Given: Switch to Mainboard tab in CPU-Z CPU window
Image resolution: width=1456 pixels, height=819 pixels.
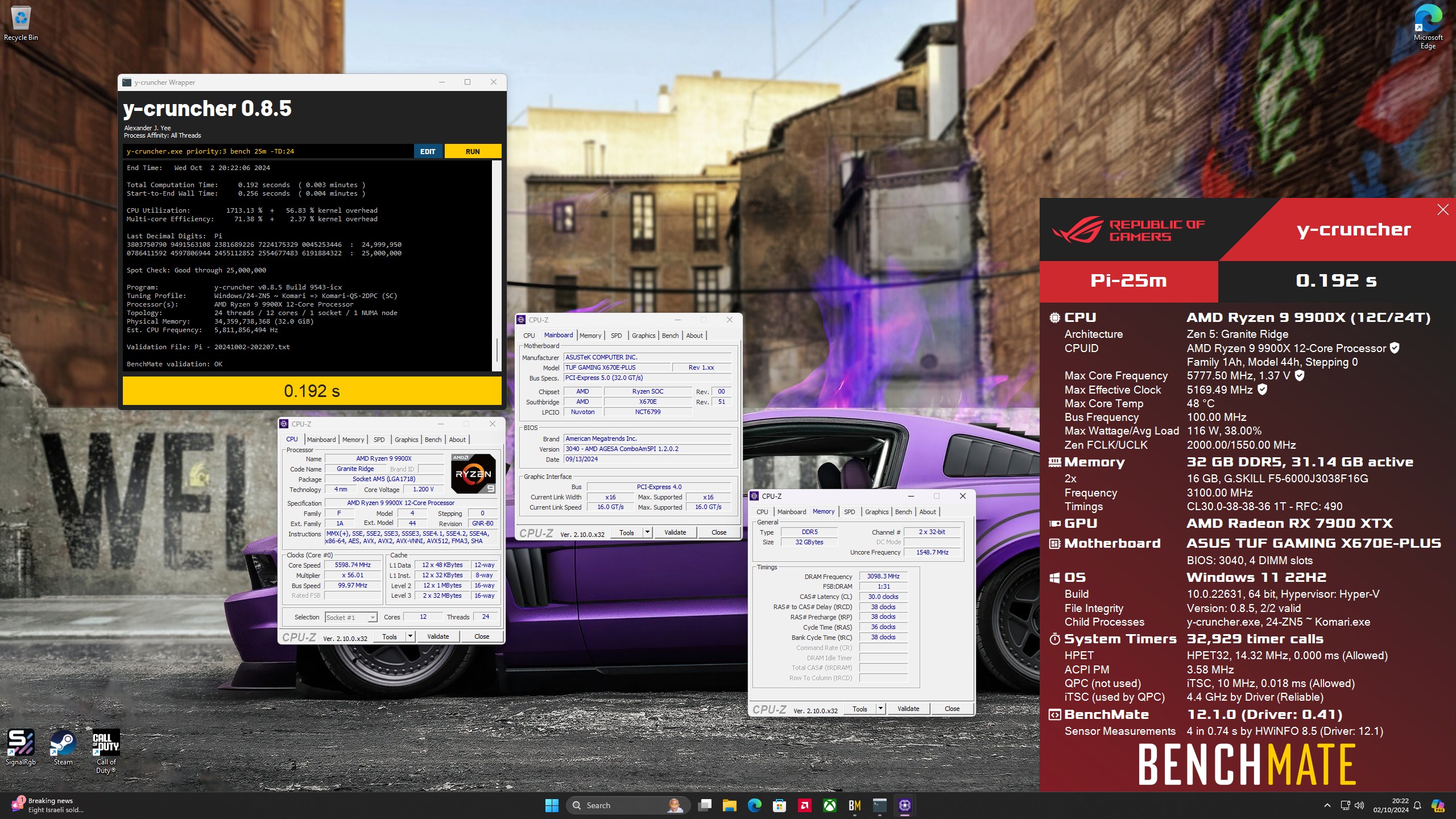Looking at the screenshot, I should (321, 440).
